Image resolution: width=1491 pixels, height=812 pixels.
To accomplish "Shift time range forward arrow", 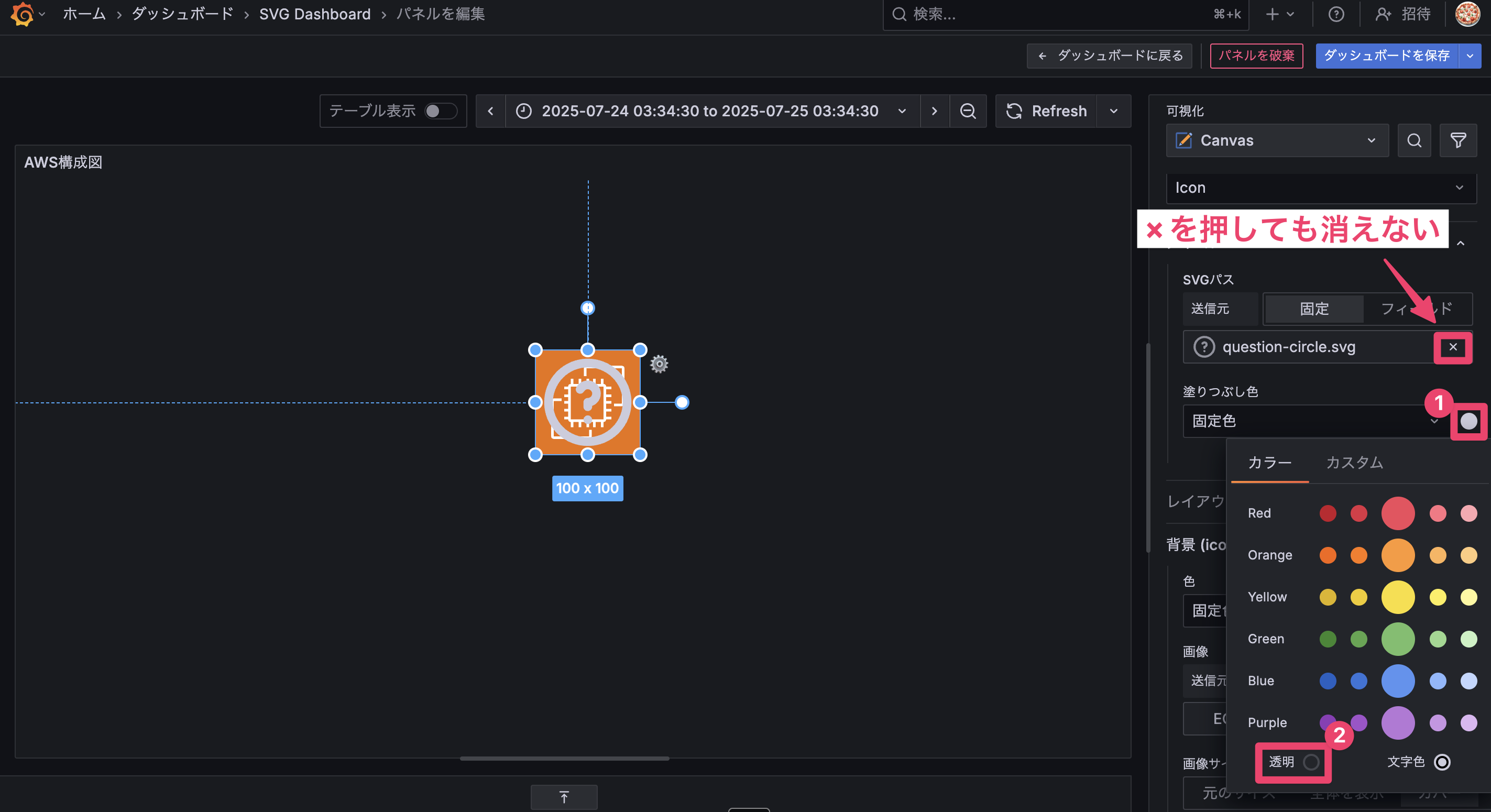I will pos(934,111).
